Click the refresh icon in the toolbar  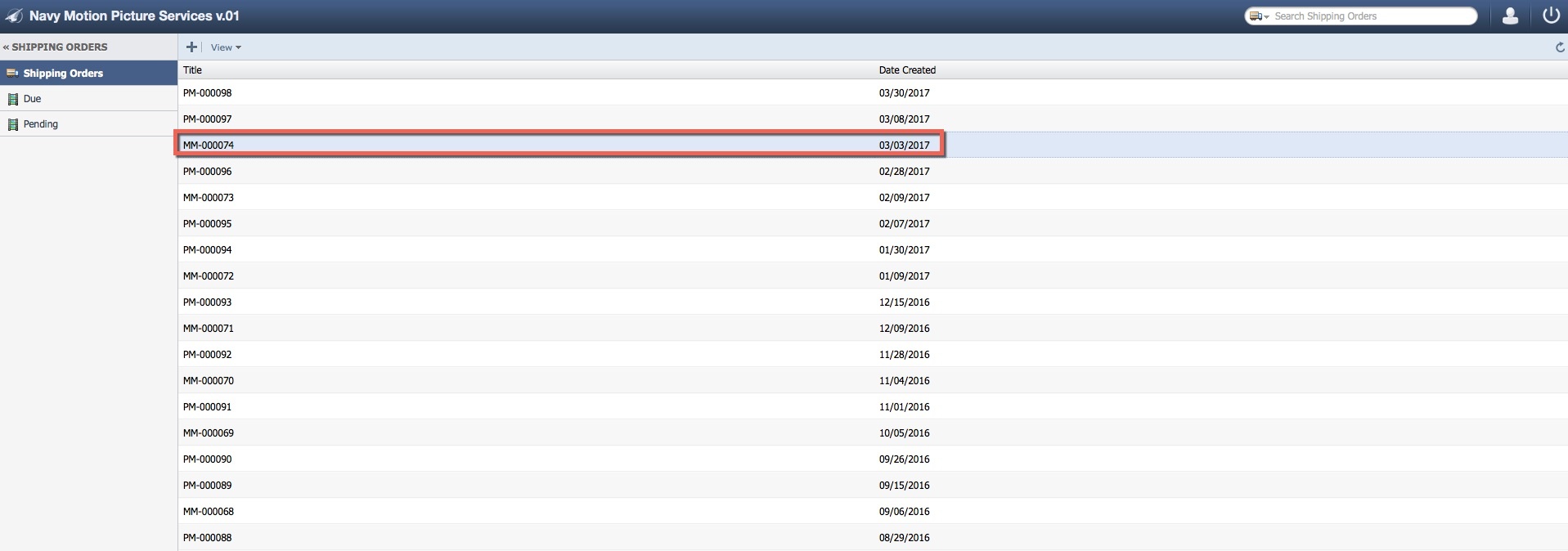tap(1559, 47)
